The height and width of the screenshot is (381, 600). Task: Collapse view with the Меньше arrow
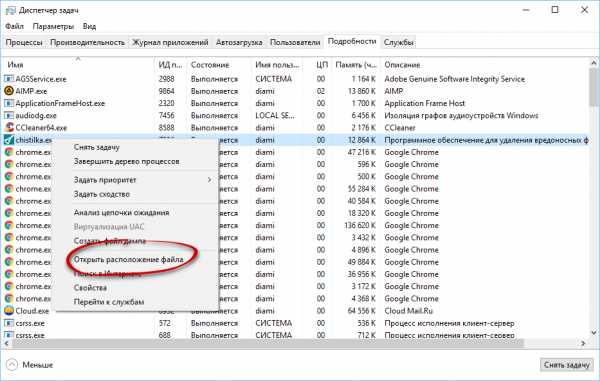pos(12,365)
